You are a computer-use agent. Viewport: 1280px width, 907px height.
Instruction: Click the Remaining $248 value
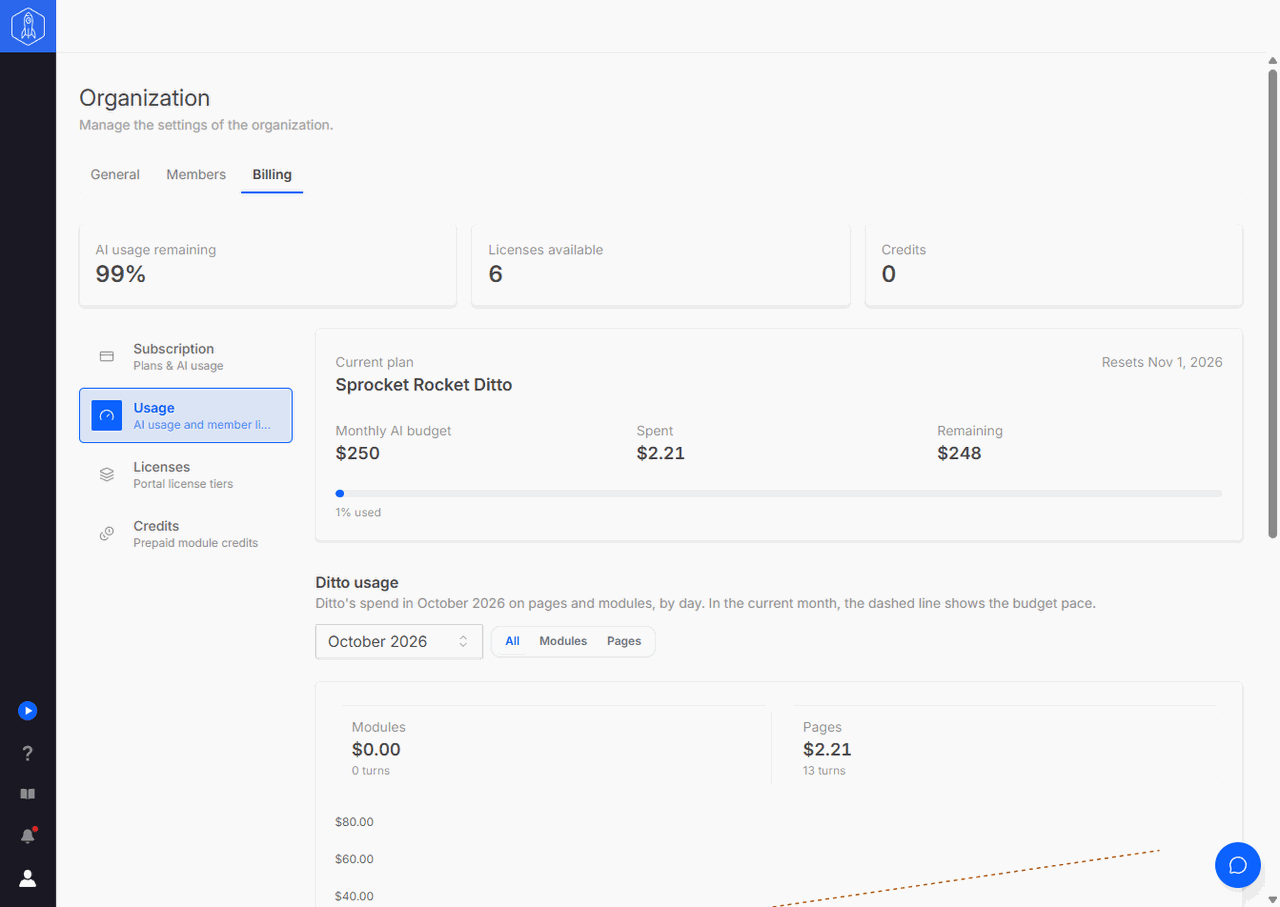pyautogui.click(x=959, y=453)
